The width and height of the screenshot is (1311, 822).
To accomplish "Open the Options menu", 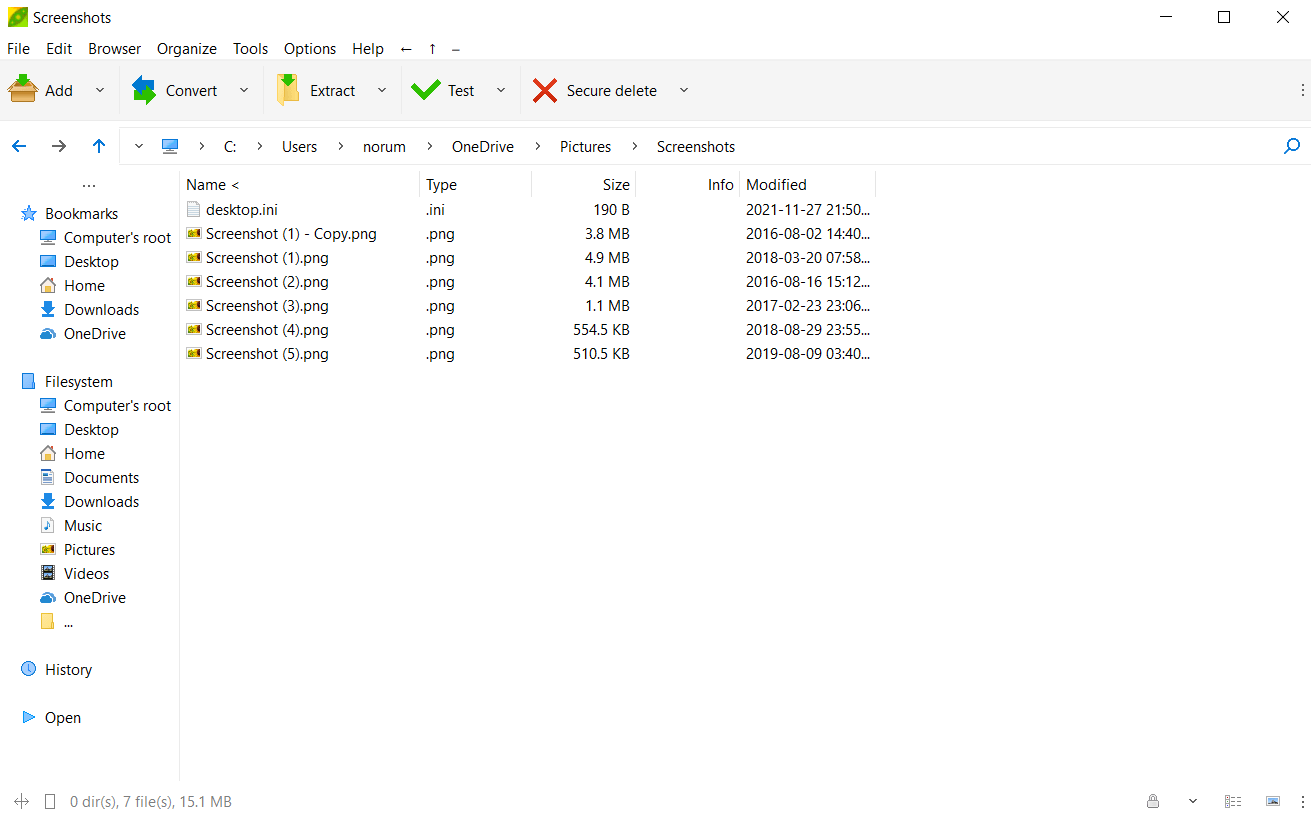I will pos(309,48).
